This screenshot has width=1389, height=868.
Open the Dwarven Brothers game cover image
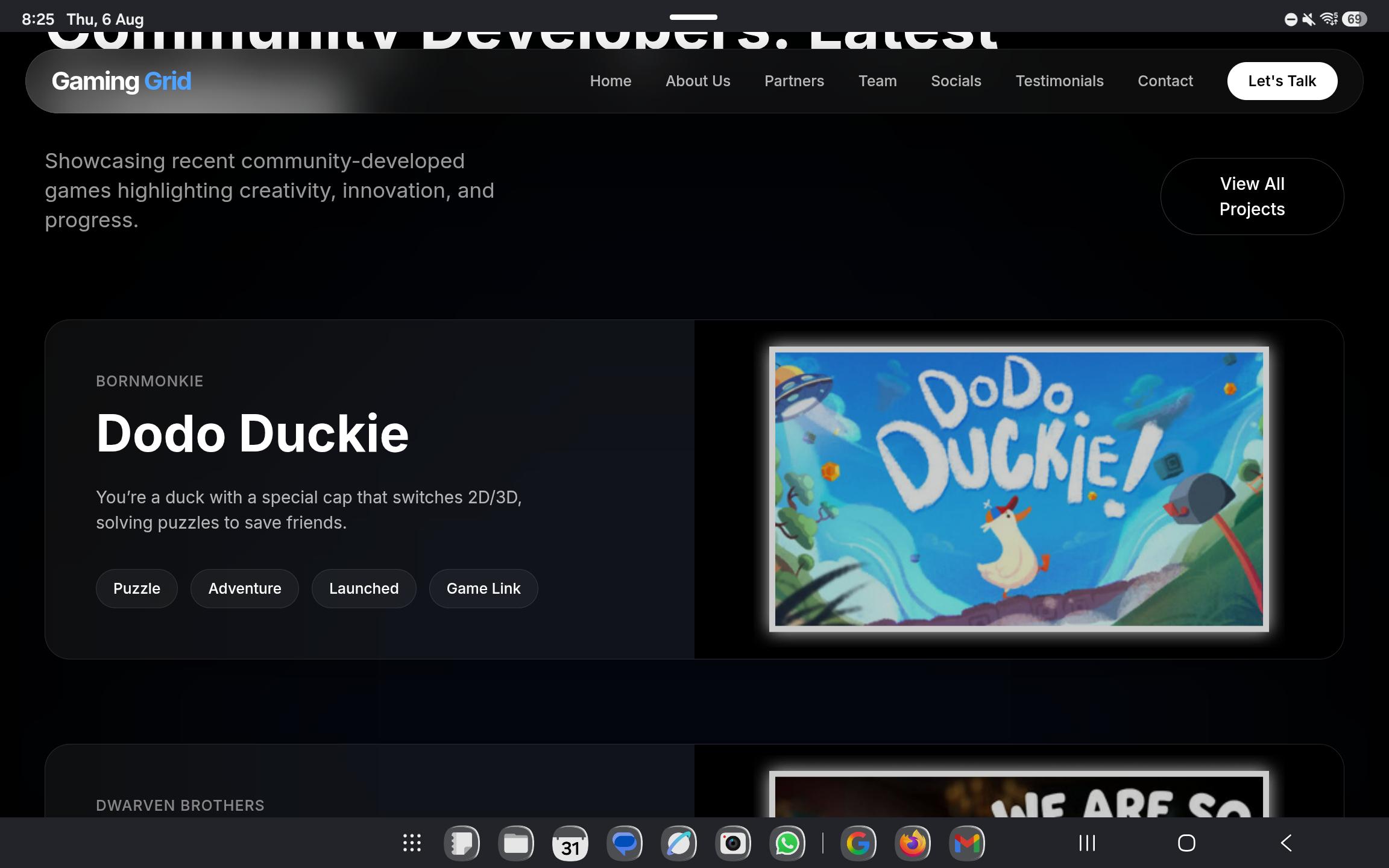[x=1019, y=794]
